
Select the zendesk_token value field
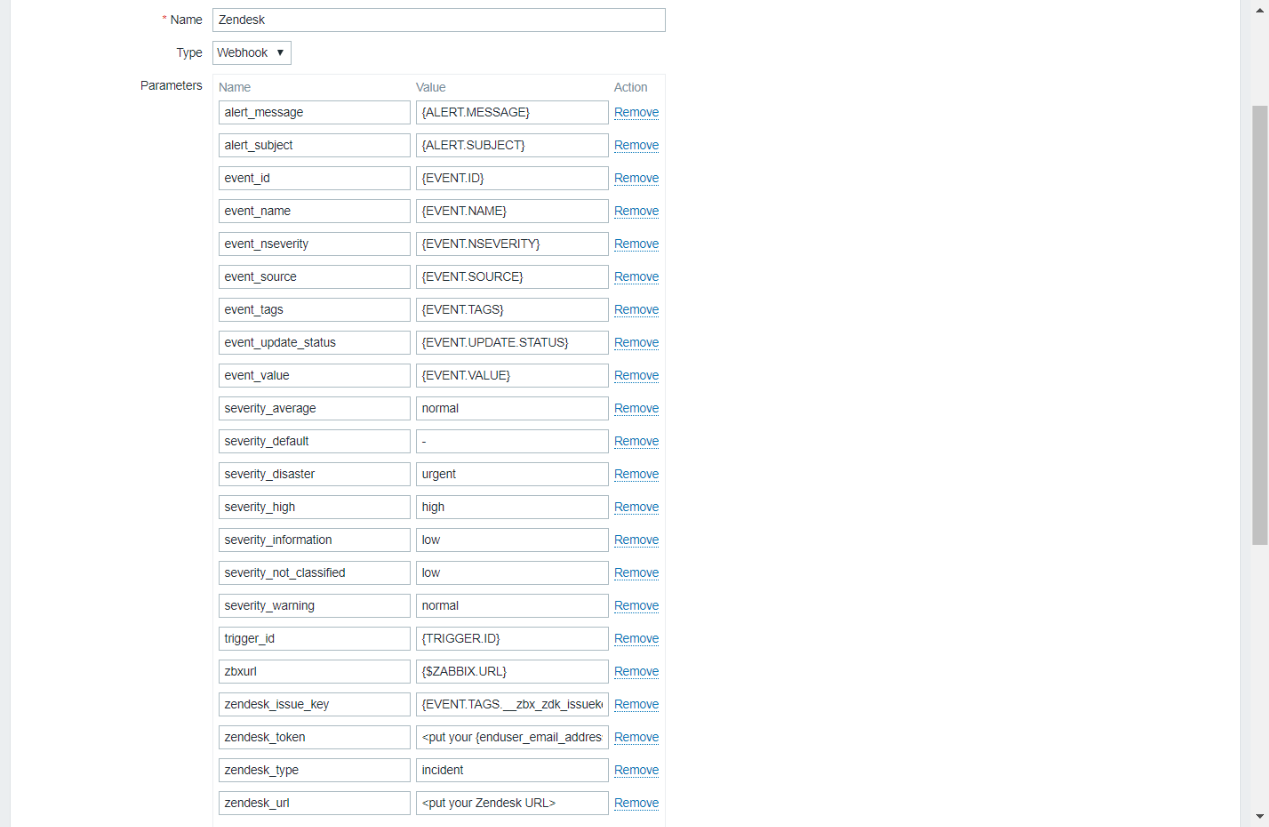pos(512,737)
